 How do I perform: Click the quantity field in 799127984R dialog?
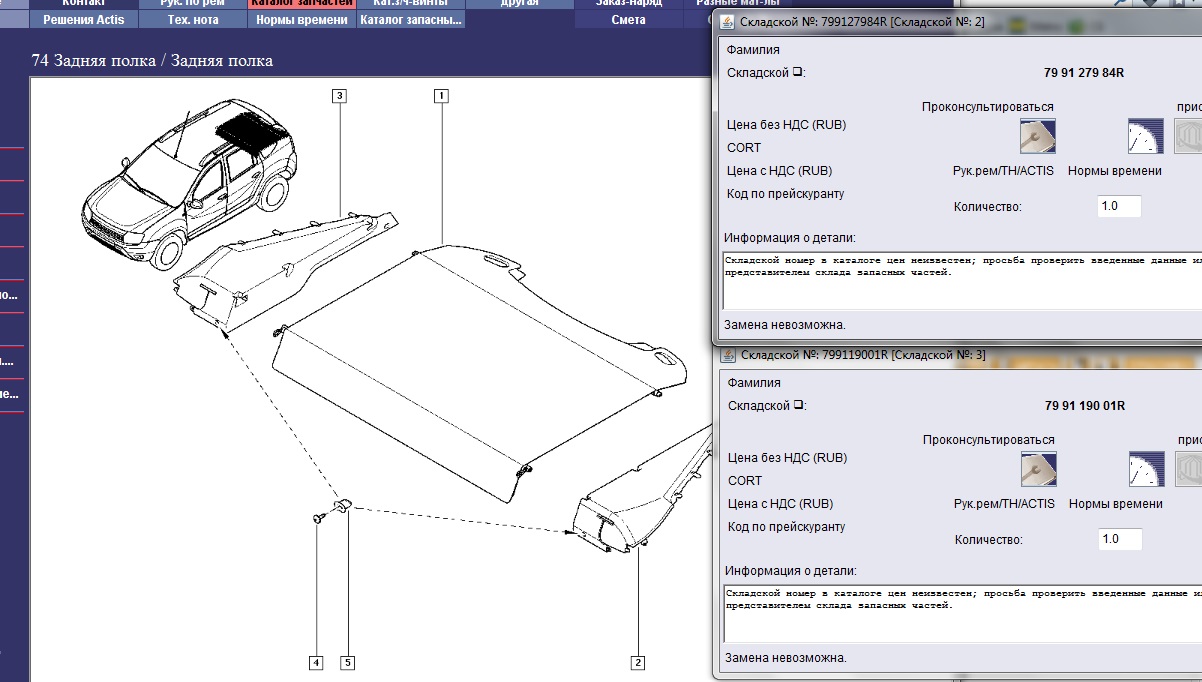pos(1118,207)
